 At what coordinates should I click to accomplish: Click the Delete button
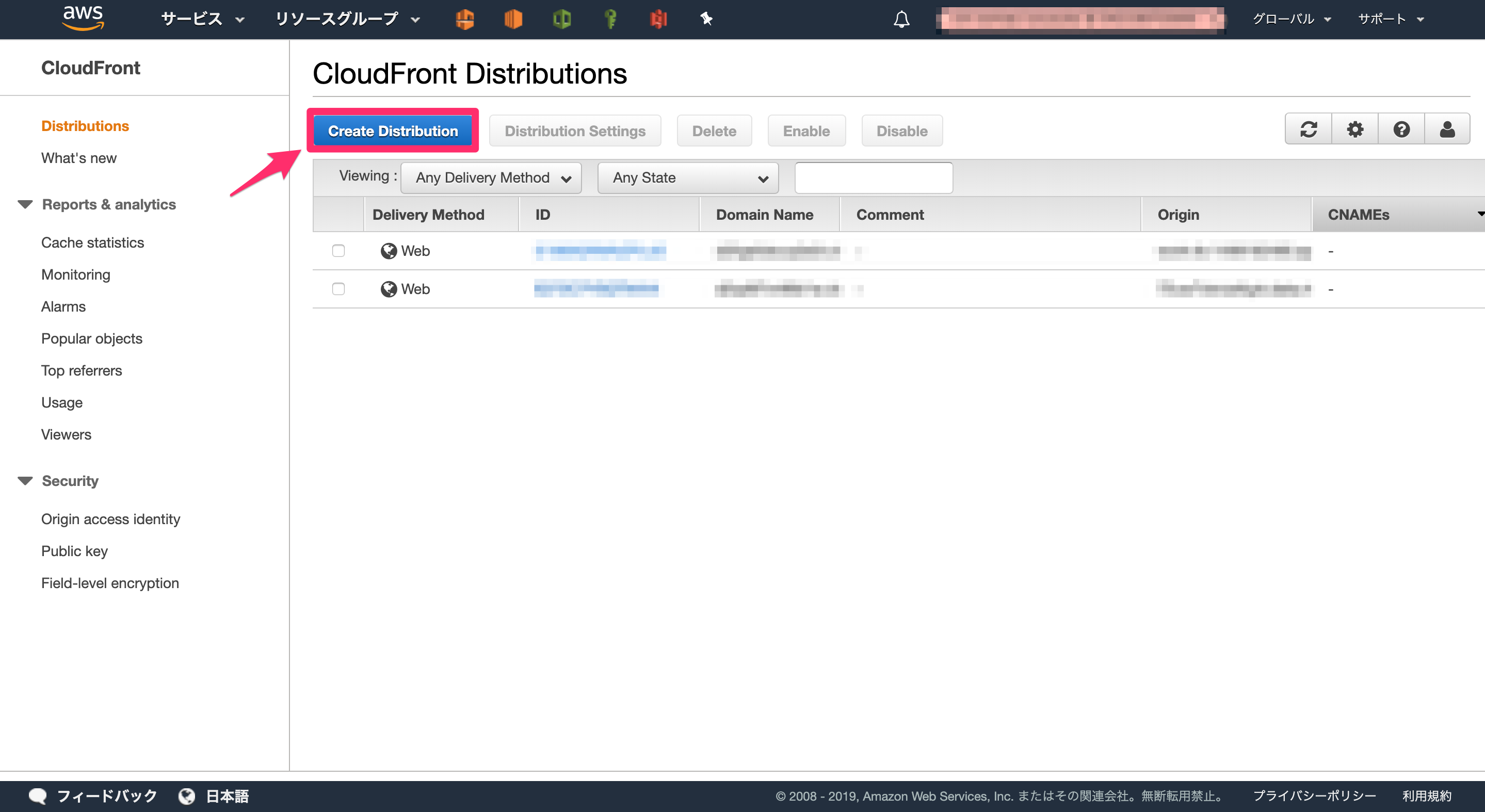714,131
